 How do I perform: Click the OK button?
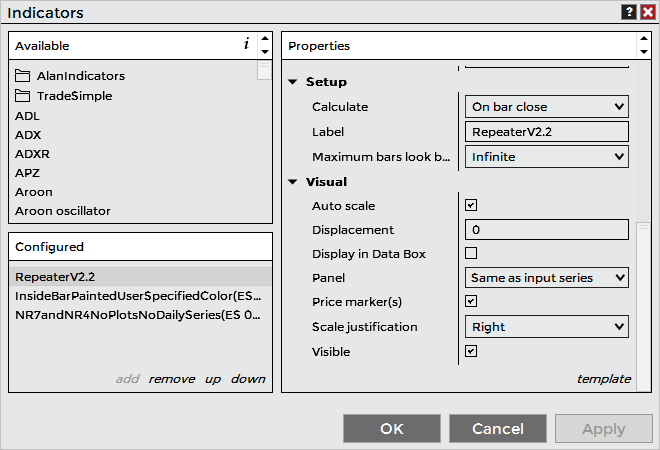point(392,429)
